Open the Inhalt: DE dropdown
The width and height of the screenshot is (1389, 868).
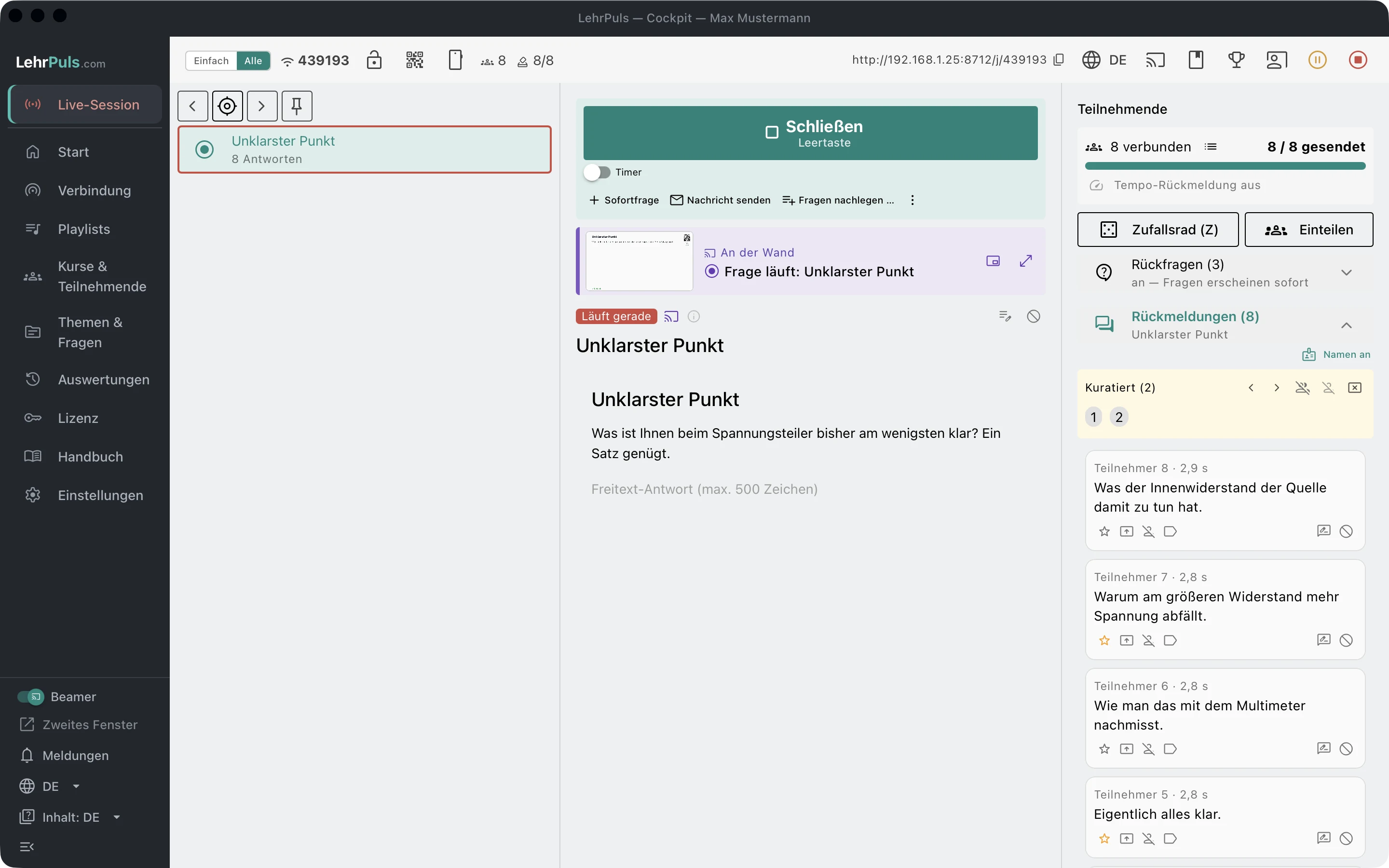pos(70,817)
